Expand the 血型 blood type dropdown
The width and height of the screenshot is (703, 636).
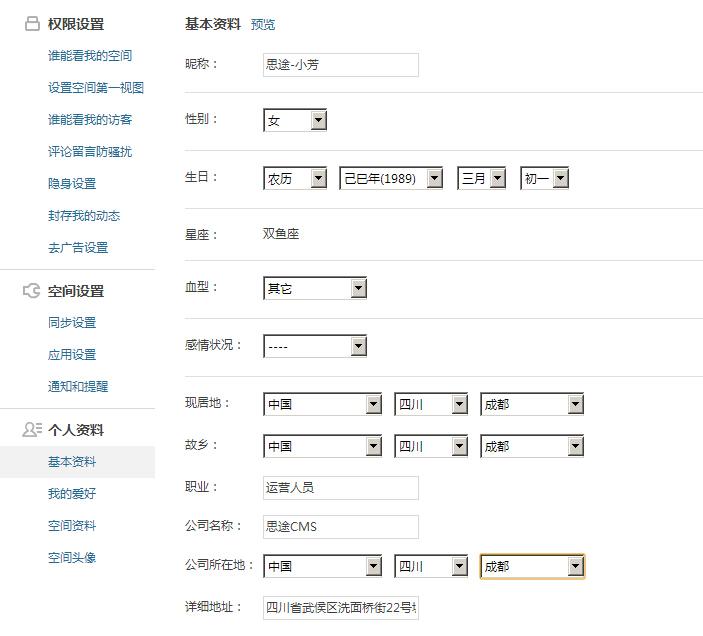point(315,289)
